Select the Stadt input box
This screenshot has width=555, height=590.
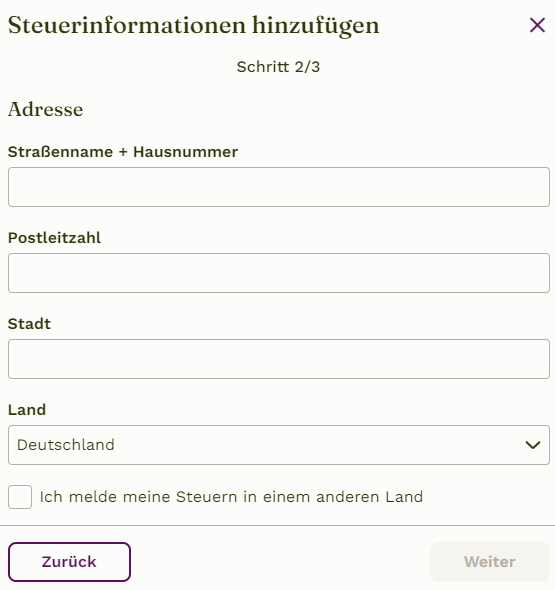point(279,359)
